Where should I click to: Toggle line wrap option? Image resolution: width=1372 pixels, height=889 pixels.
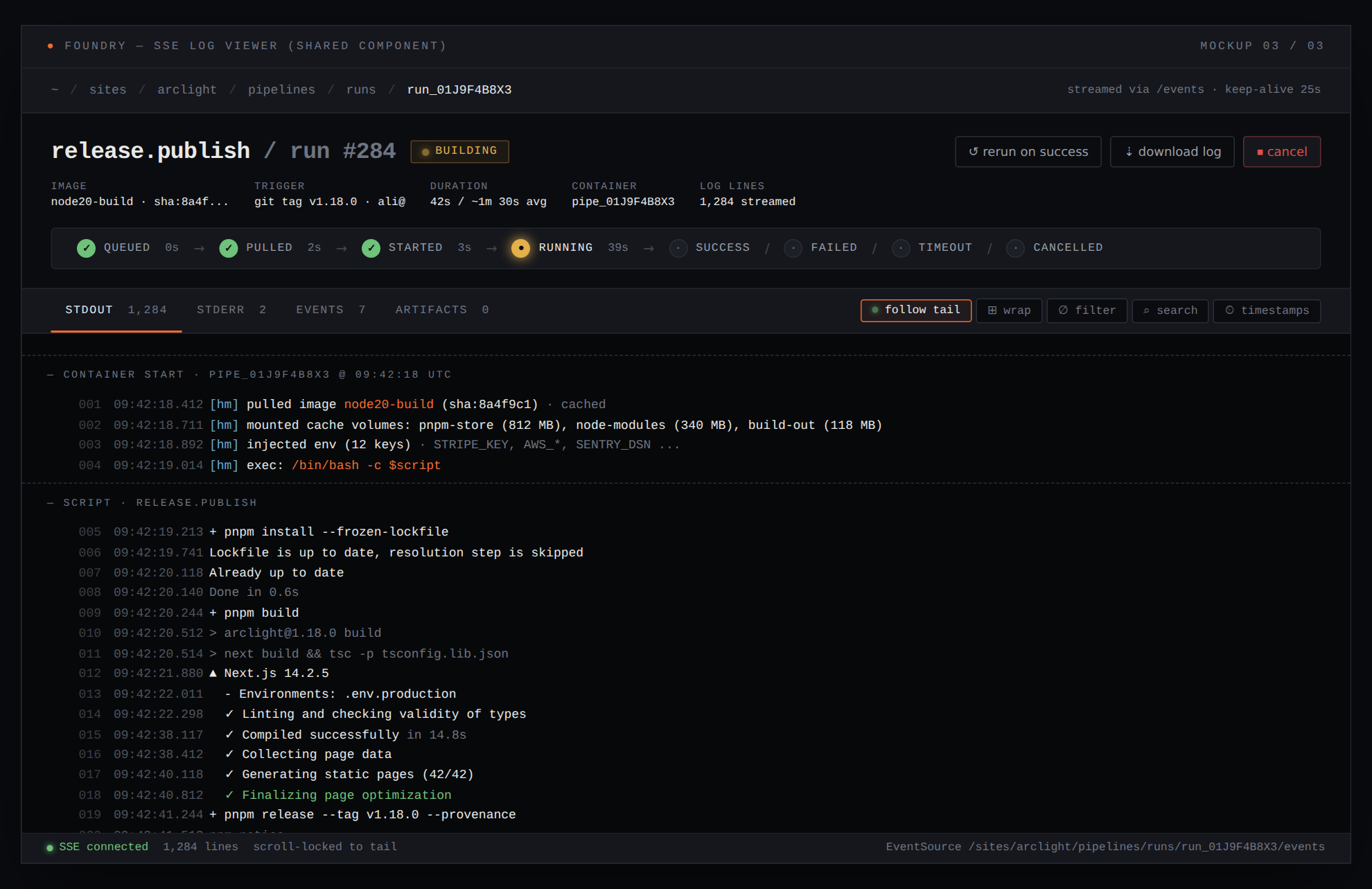[1009, 310]
